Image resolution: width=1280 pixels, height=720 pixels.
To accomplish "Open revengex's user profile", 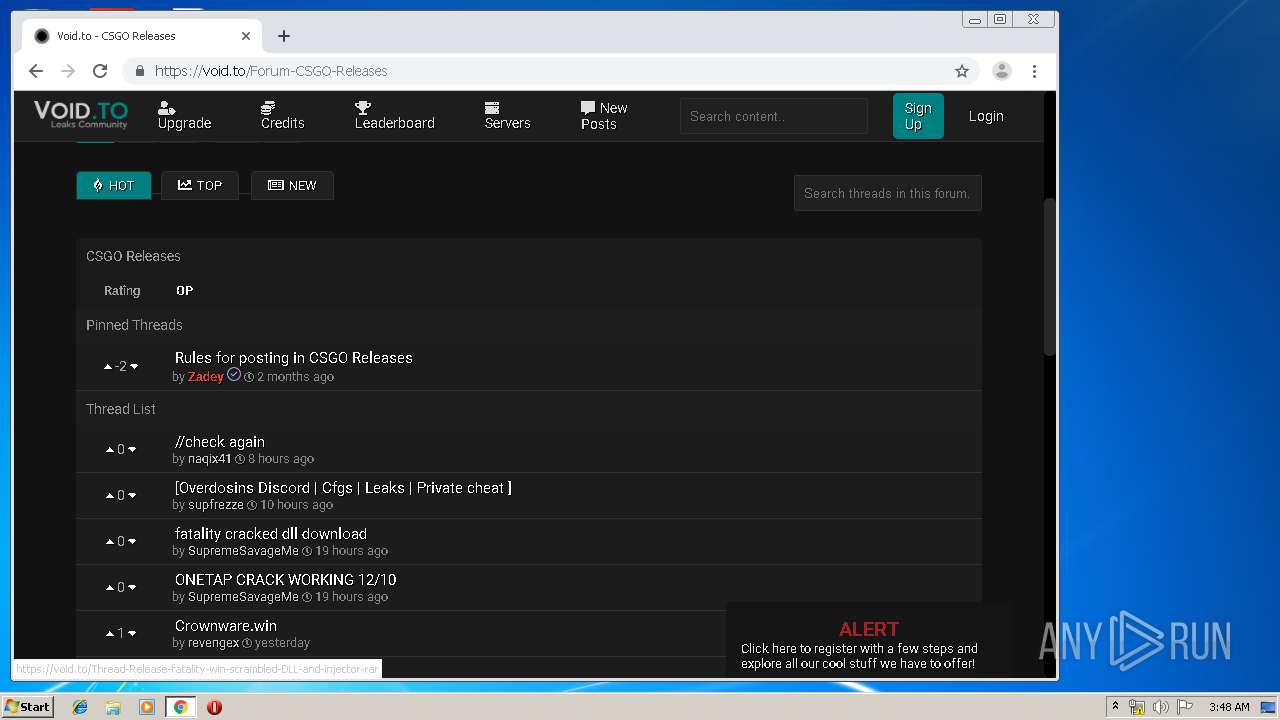I will [x=215, y=643].
